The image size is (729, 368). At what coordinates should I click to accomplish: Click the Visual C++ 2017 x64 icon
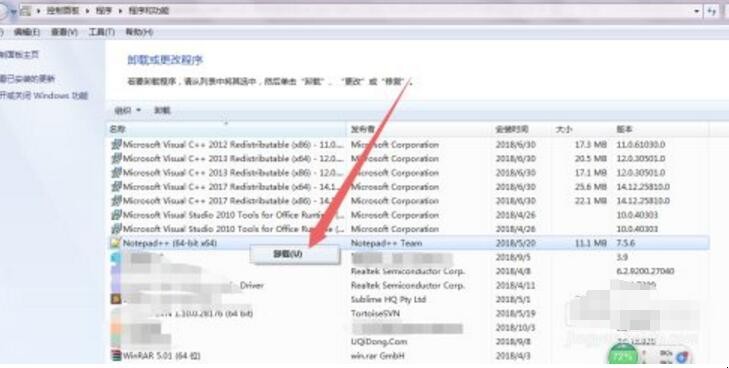tap(116, 187)
